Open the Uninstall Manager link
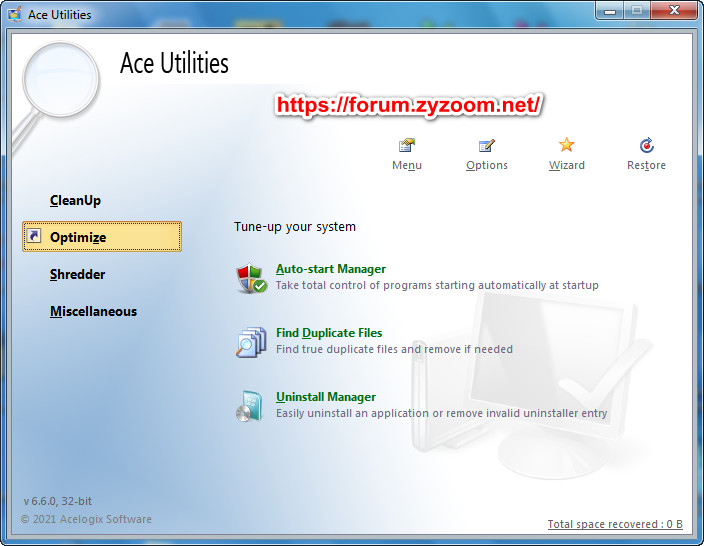This screenshot has height=546, width=704. (x=326, y=397)
